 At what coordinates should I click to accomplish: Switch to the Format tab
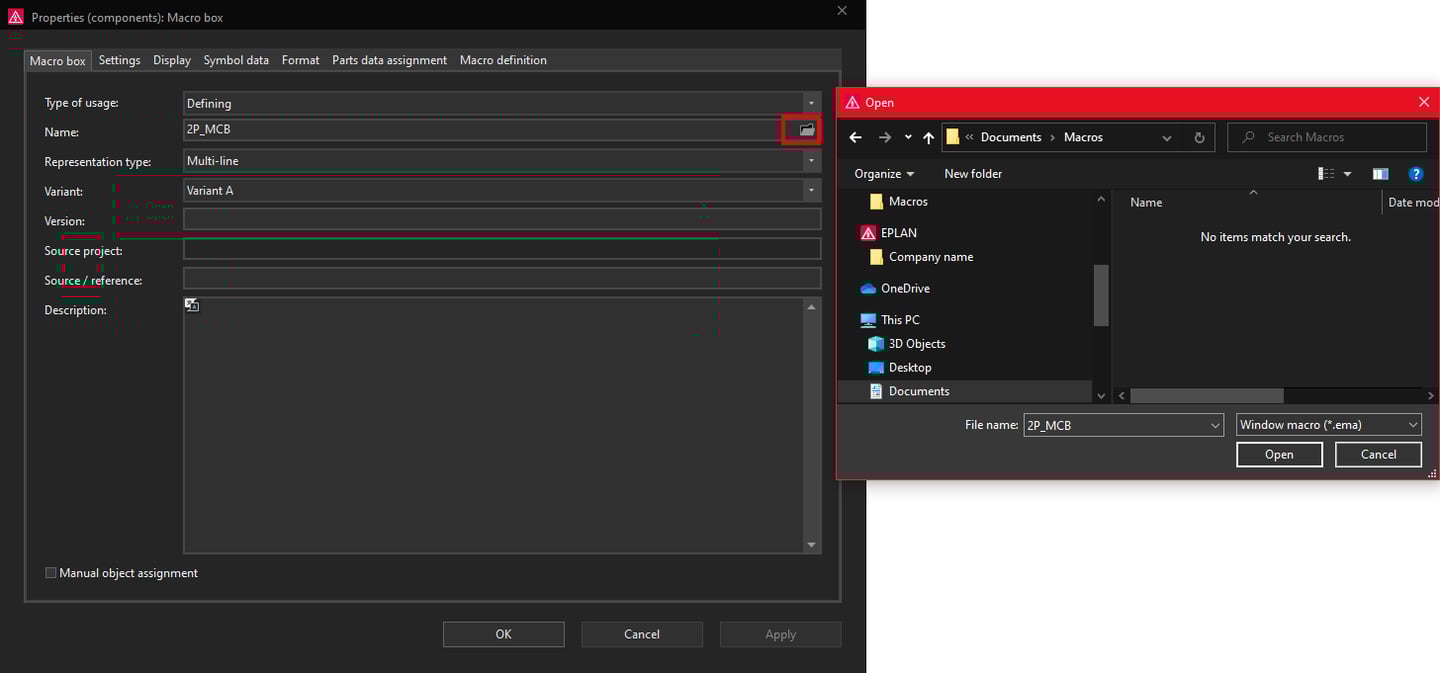pos(300,60)
